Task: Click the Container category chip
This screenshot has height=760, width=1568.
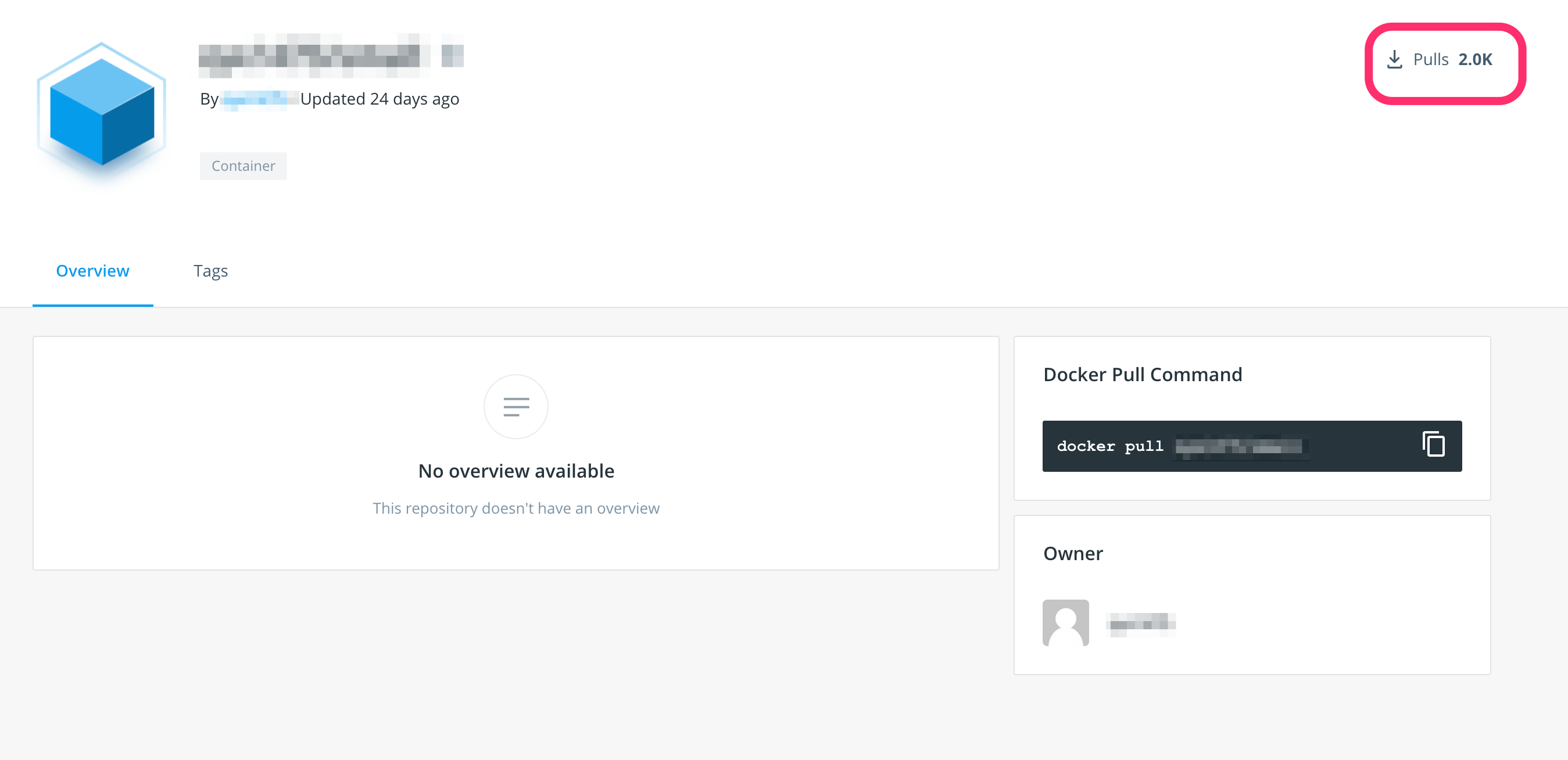Action: (x=243, y=166)
